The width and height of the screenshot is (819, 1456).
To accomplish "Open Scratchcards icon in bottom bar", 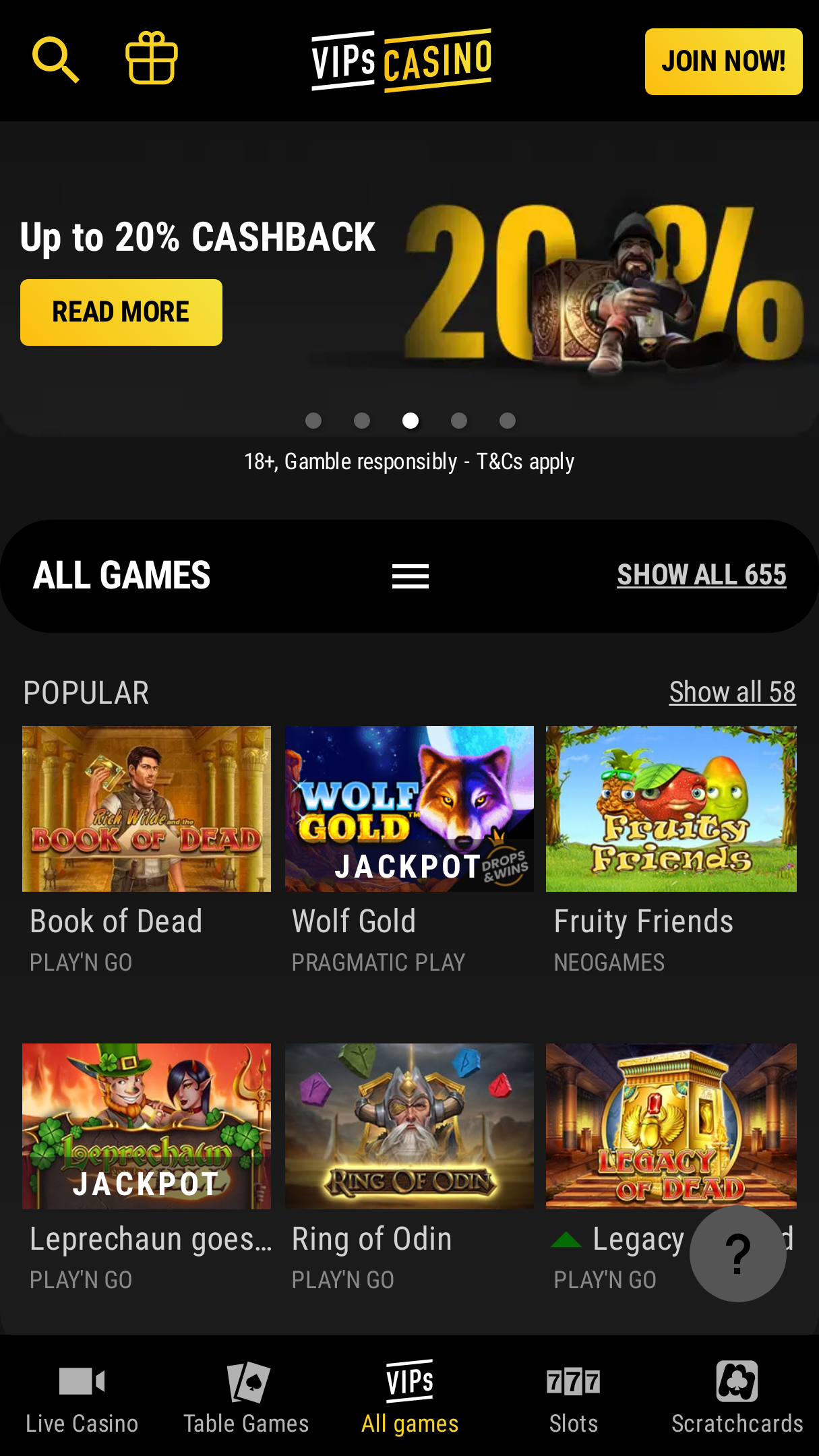I will [737, 1381].
